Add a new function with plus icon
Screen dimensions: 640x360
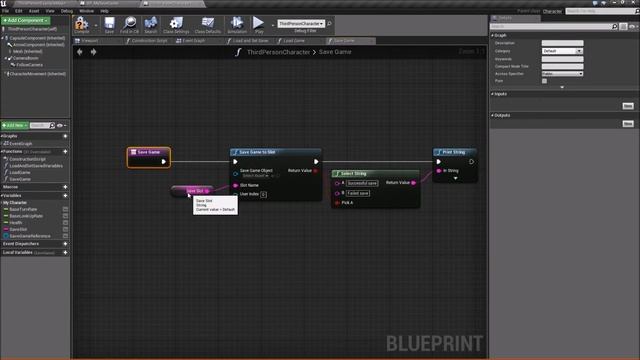[x=65, y=151]
